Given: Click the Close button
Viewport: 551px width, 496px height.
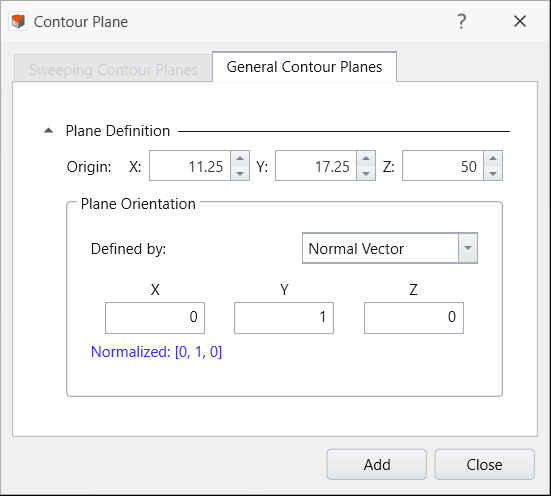Looking at the screenshot, I should click(x=485, y=464).
